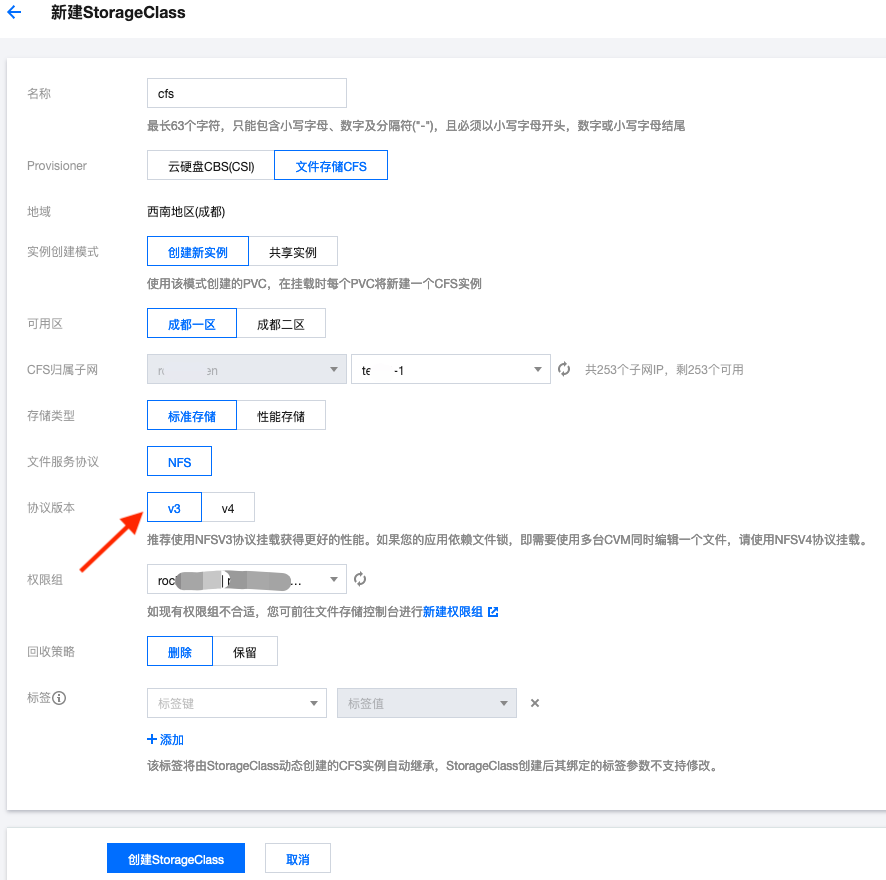Remove the tag row with the × icon
This screenshot has width=886, height=880.
point(534,702)
